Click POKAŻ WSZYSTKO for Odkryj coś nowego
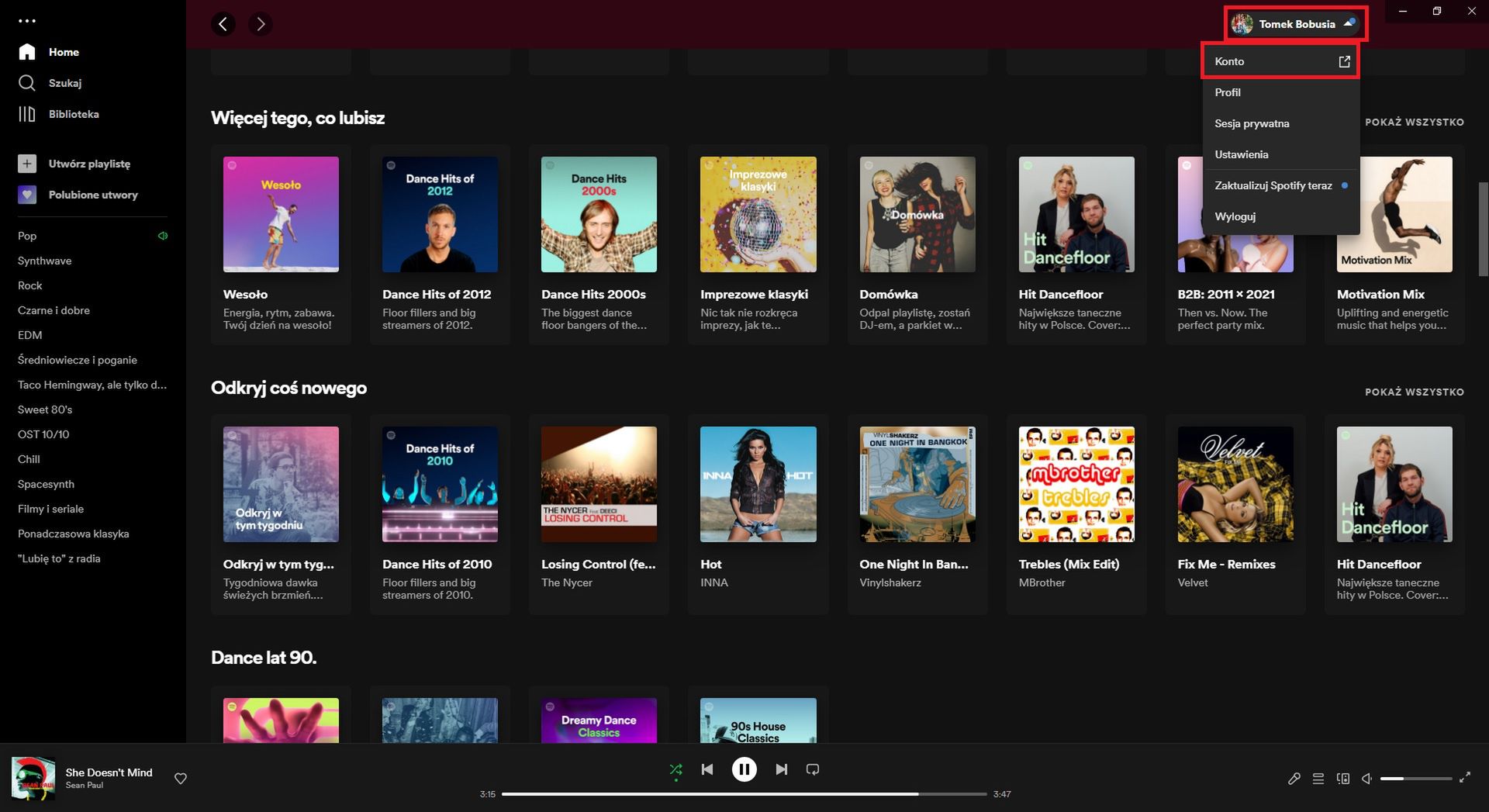1489x812 pixels. pyautogui.click(x=1415, y=392)
